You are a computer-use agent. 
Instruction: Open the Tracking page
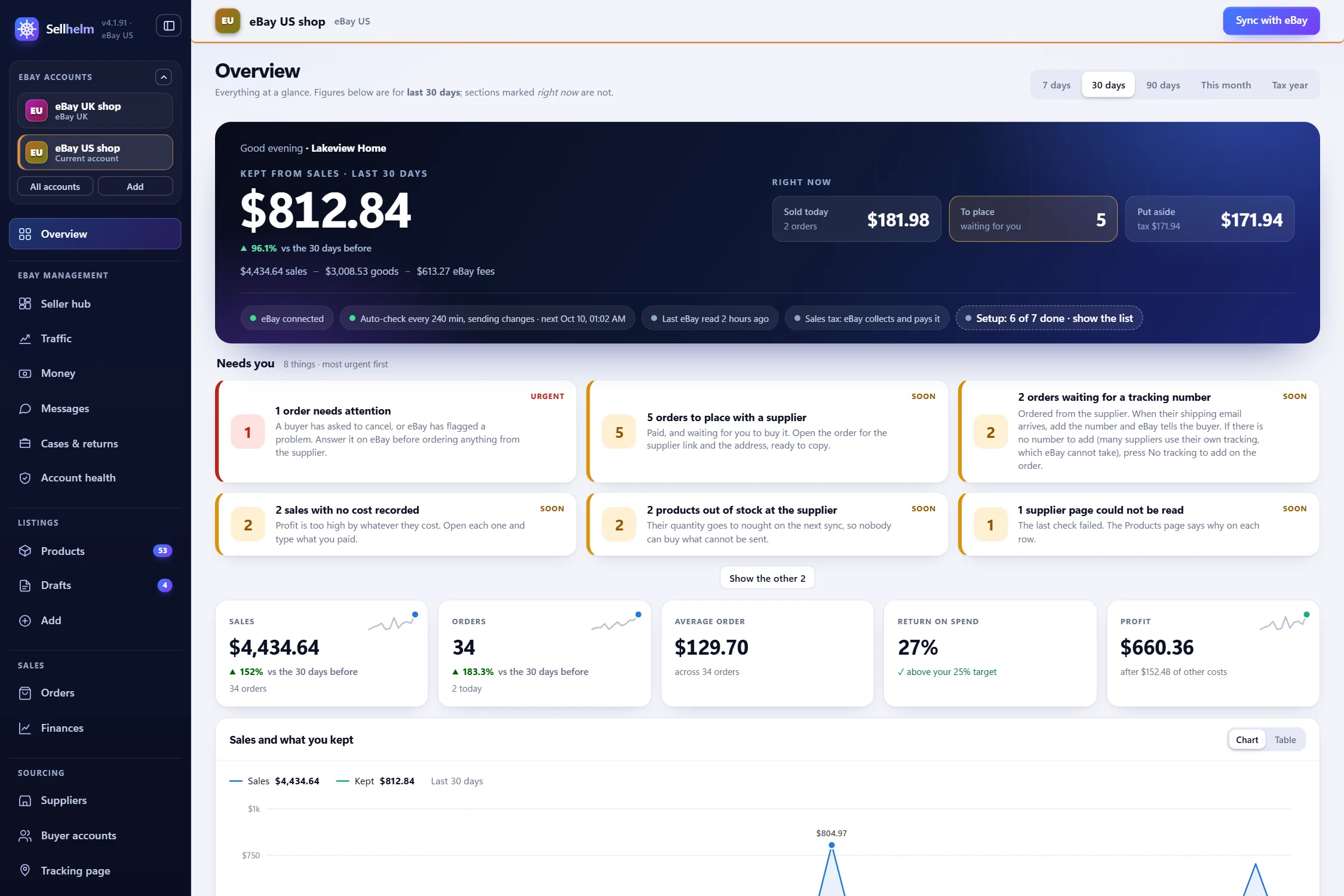(x=95, y=871)
